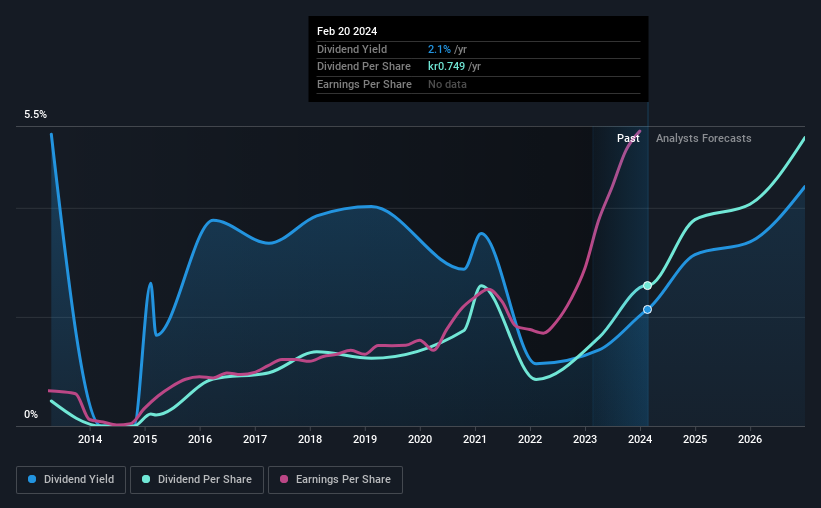This screenshot has width=821, height=508.
Task: Select the teal data point marker at 2024
Action: 648,285
